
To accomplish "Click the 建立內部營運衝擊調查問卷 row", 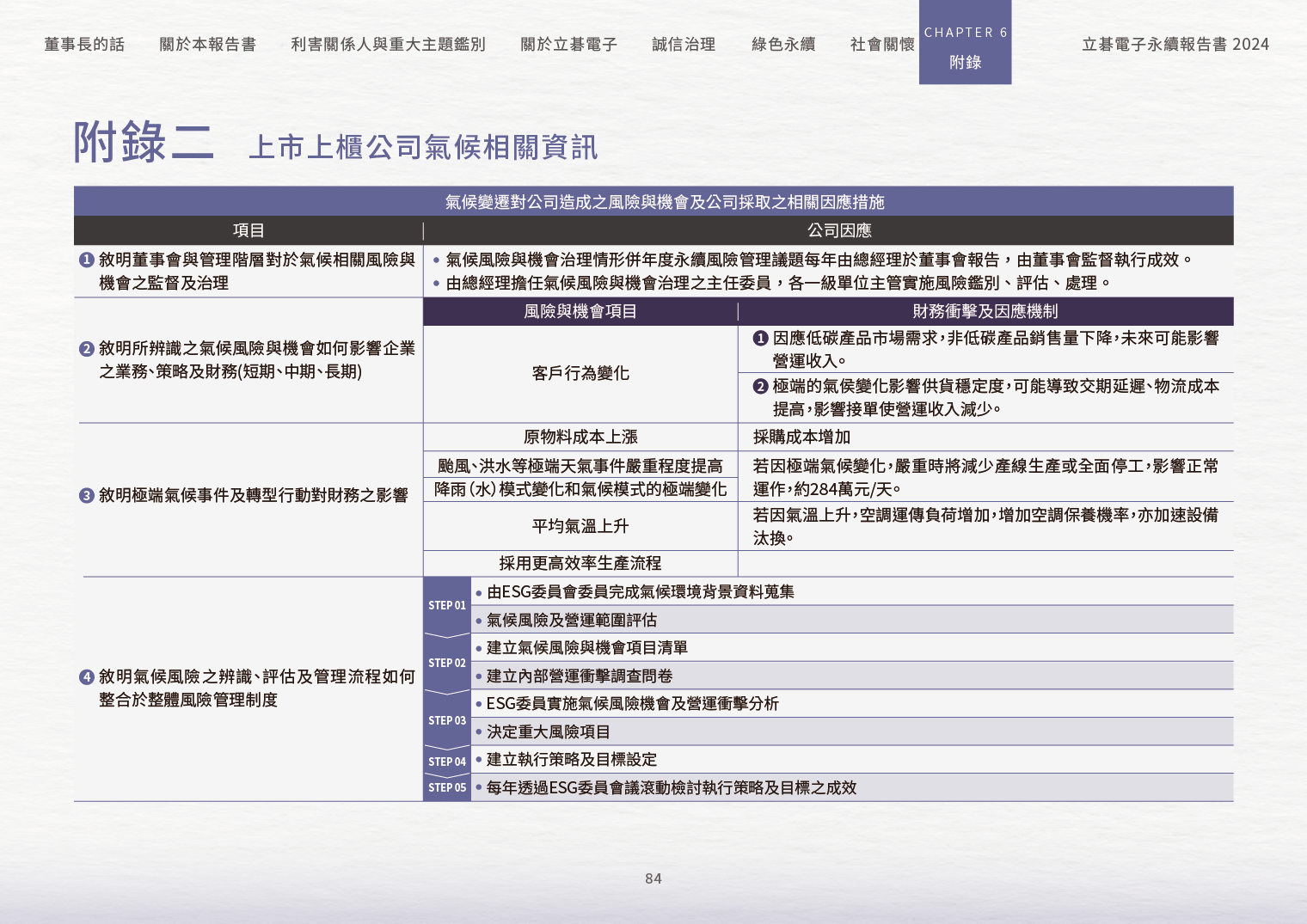I will pos(852,676).
